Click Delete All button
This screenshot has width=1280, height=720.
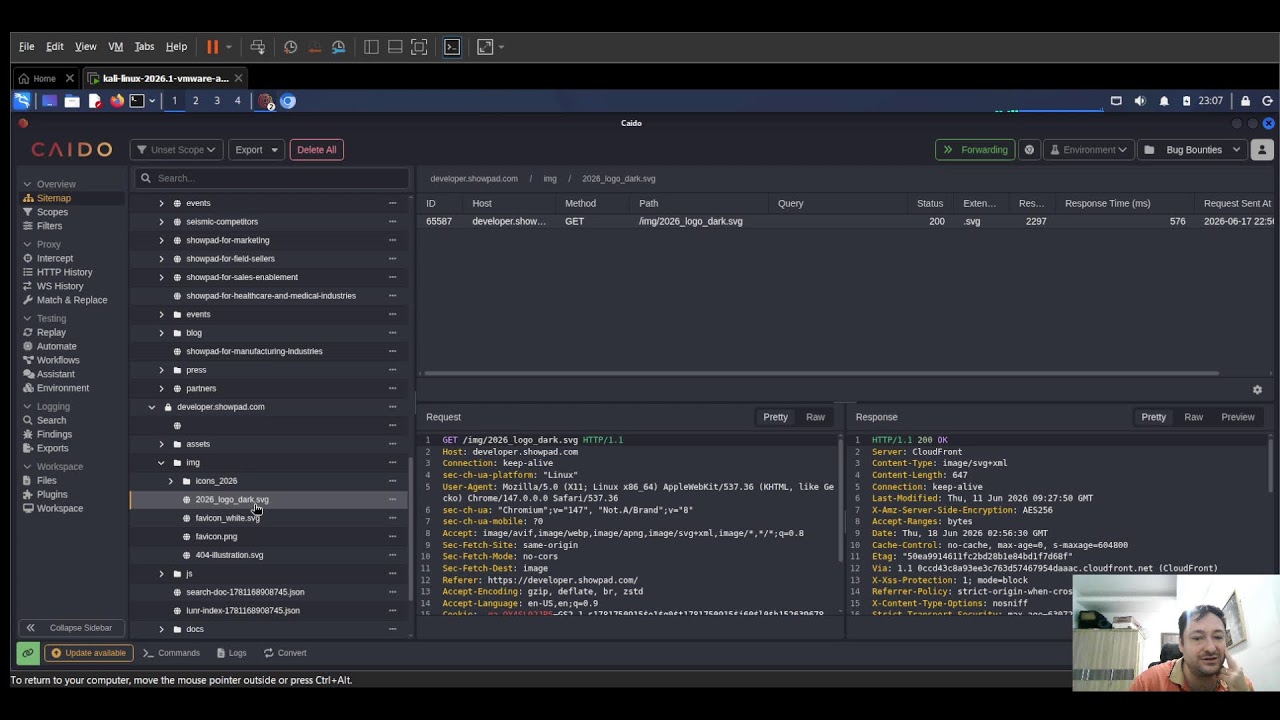coord(317,150)
